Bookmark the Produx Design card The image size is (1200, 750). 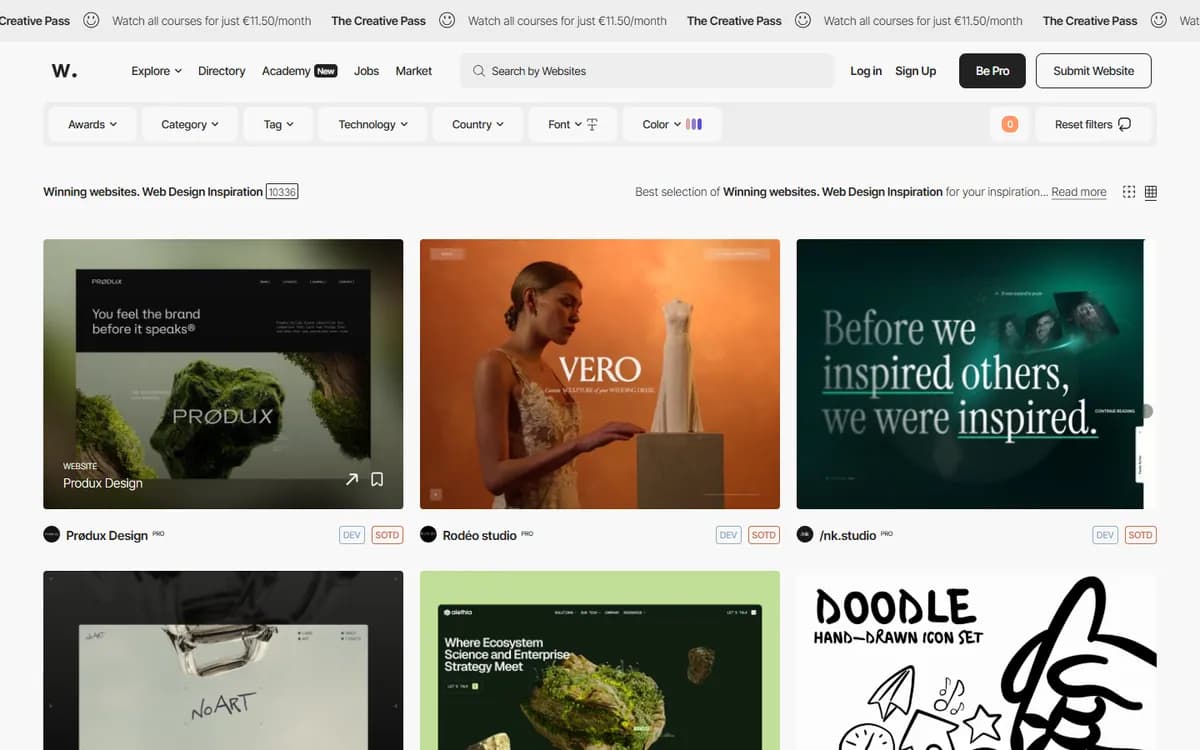[x=377, y=480]
